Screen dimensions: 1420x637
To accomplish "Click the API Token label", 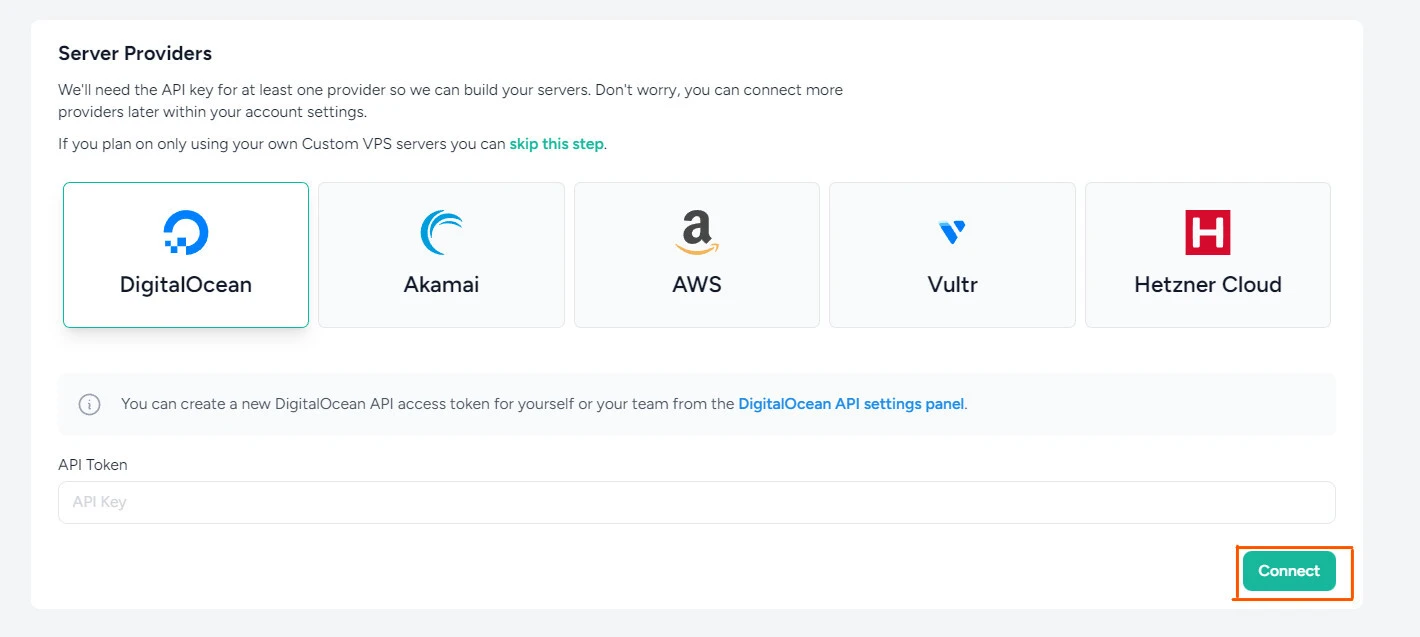I will pyautogui.click(x=92, y=464).
